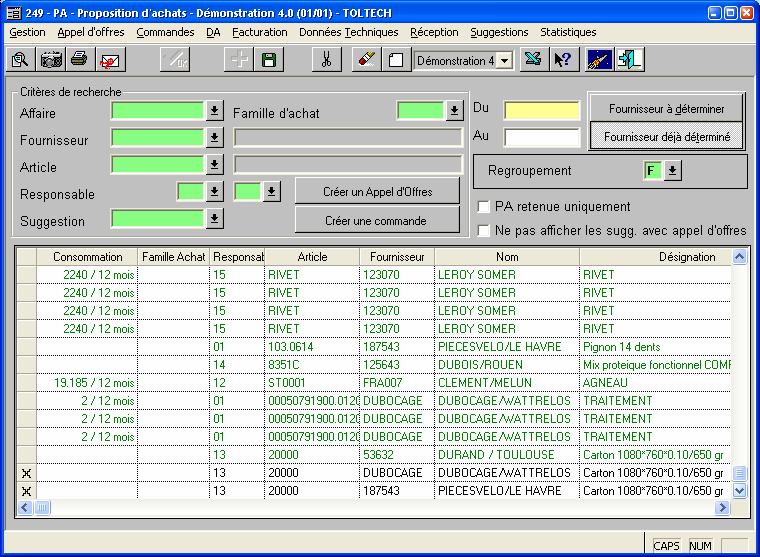Click the table scroll down arrow
This screenshot has height=557, width=760.
click(739, 491)
